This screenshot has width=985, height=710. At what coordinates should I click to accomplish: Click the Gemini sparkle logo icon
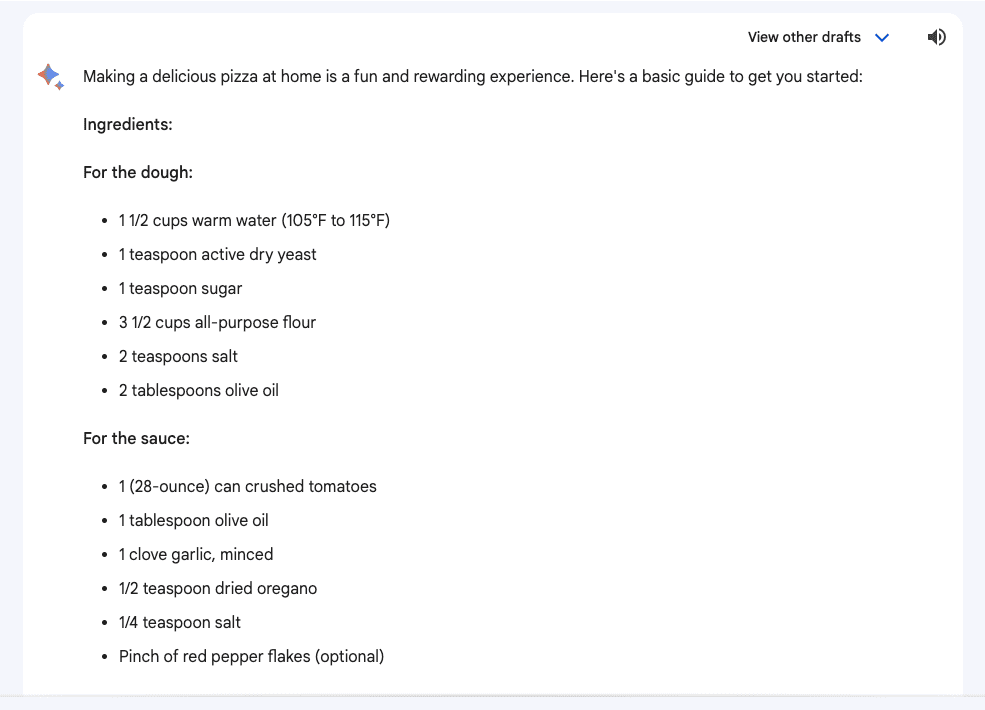pos(51,77)
